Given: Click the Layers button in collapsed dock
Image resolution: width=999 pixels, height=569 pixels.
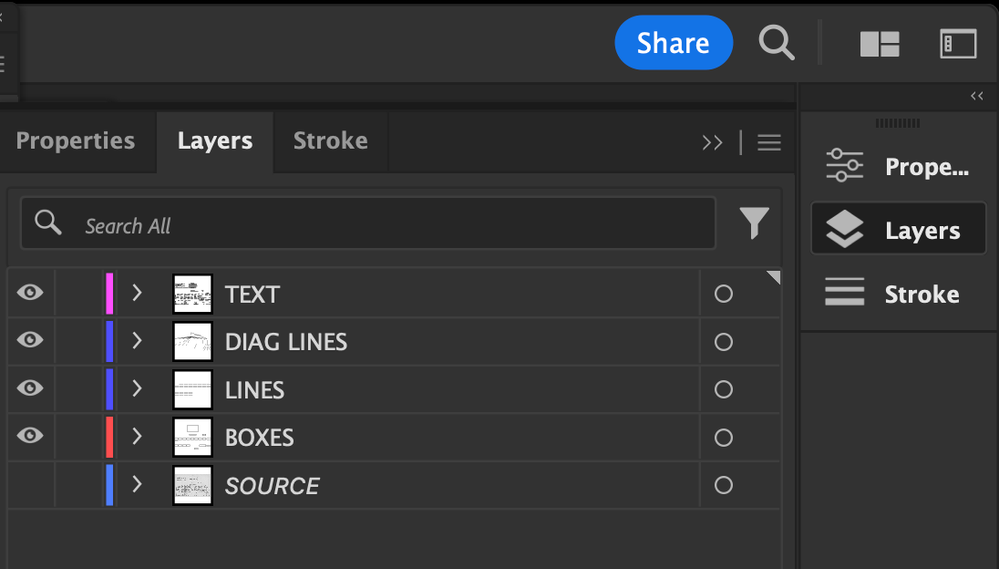Looking at the screenshot, I should pos(897,230).
